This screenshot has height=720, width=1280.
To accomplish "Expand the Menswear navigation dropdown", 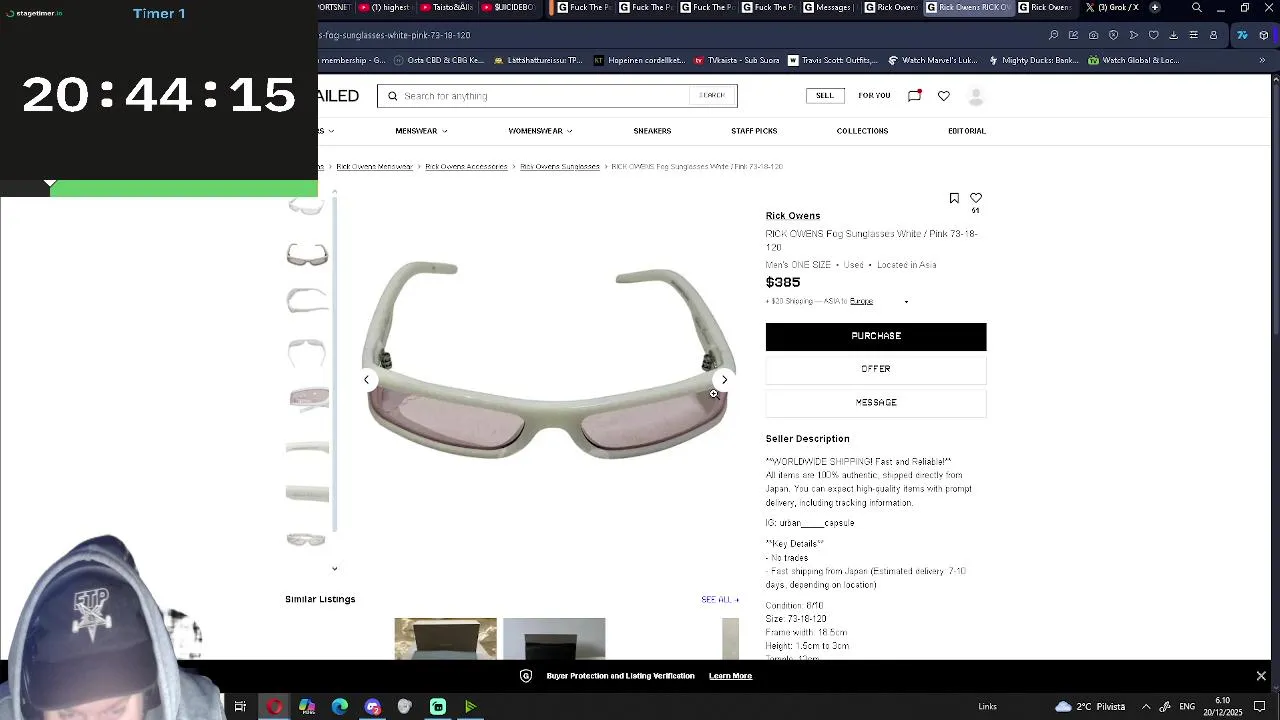I will (x=421, y=131).
